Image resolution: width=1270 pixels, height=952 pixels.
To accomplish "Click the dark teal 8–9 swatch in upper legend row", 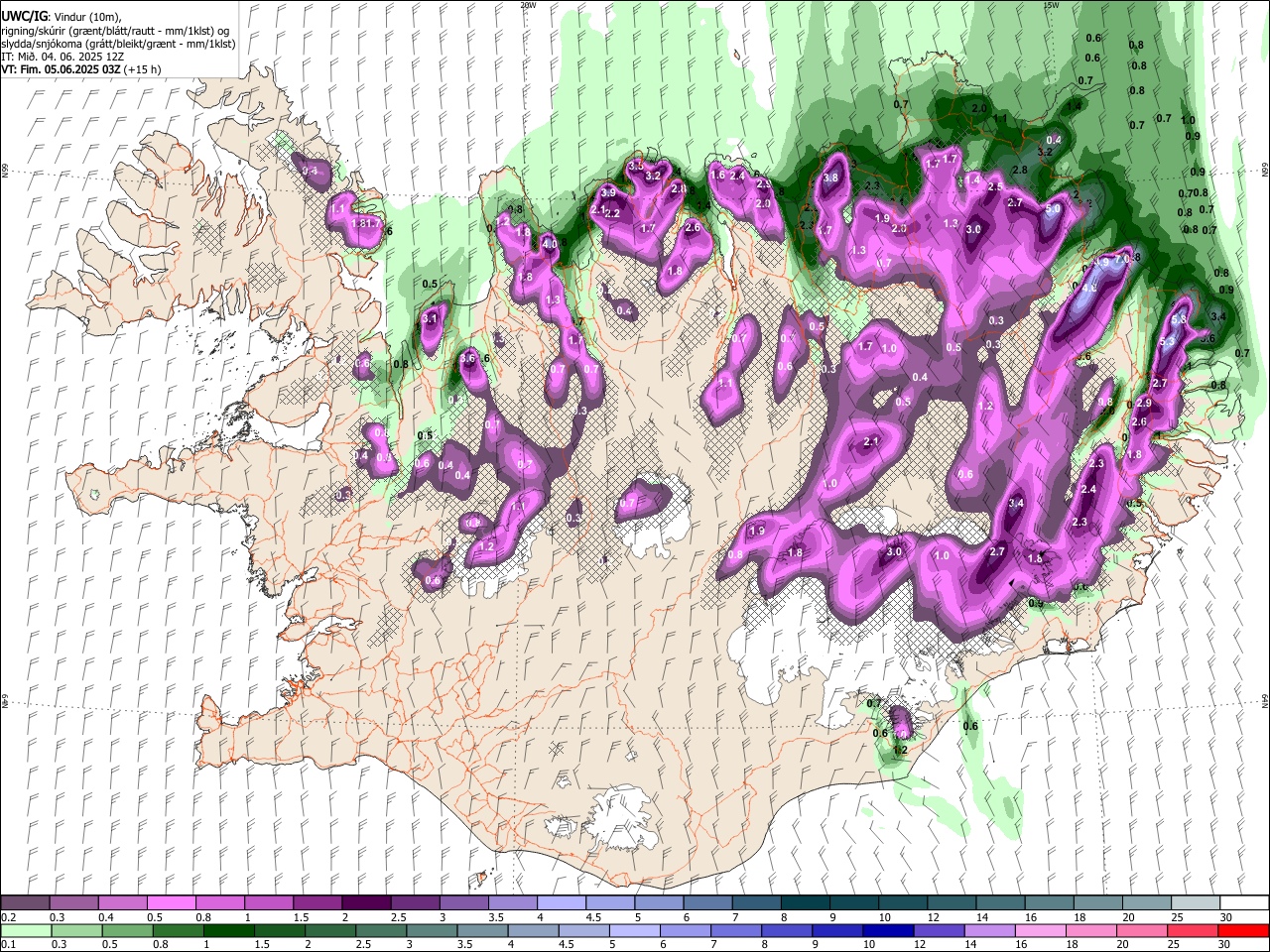I will coord(805,902).
